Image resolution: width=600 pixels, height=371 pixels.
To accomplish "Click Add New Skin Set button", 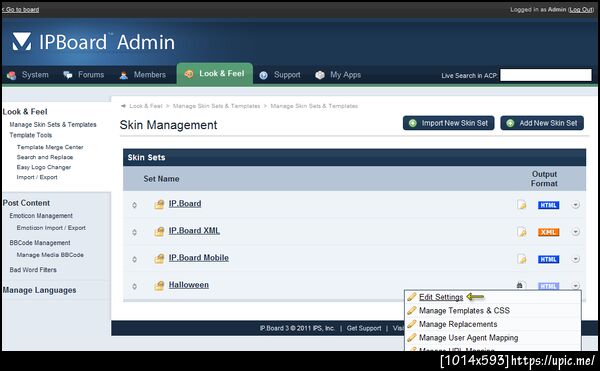I will 542,123.
